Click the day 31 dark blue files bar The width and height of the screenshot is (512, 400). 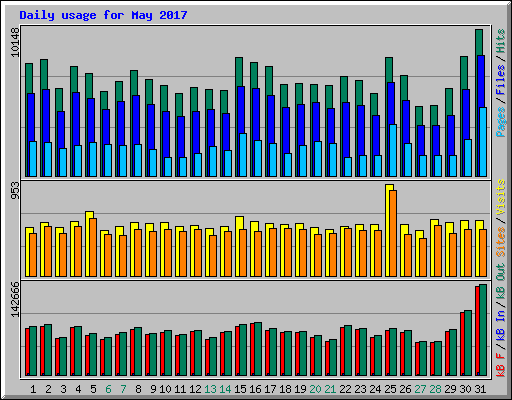(x=481, y=82)
